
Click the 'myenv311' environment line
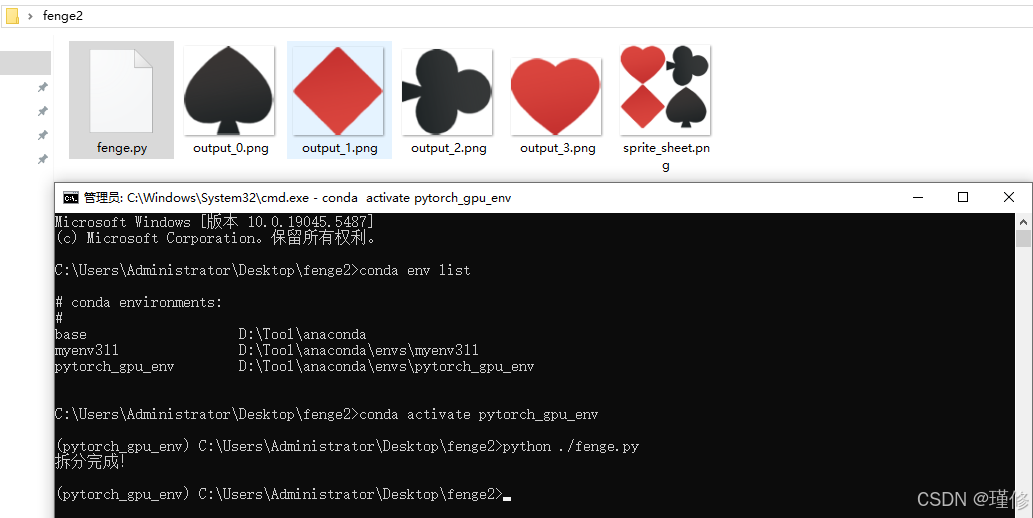[267, 350]
